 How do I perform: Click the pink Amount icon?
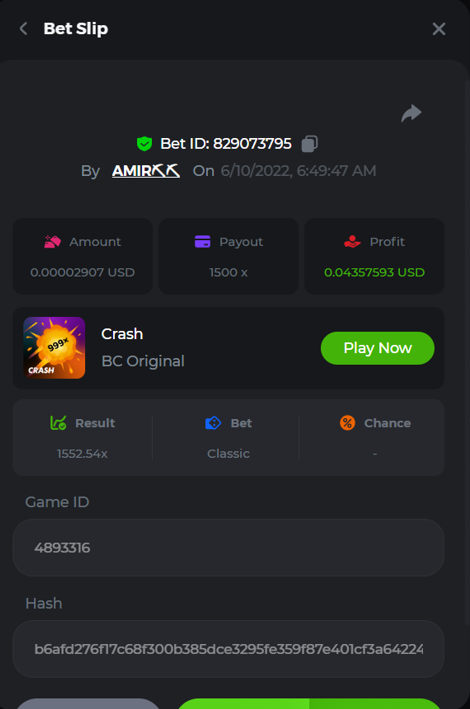[52, 241]
